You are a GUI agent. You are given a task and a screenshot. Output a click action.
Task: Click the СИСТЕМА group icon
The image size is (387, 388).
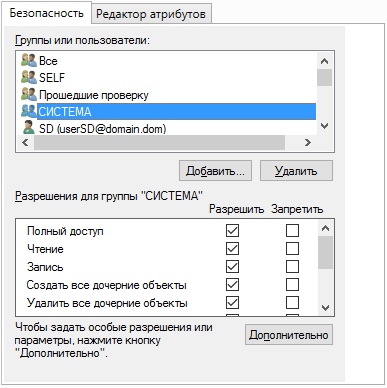[29, 111]
